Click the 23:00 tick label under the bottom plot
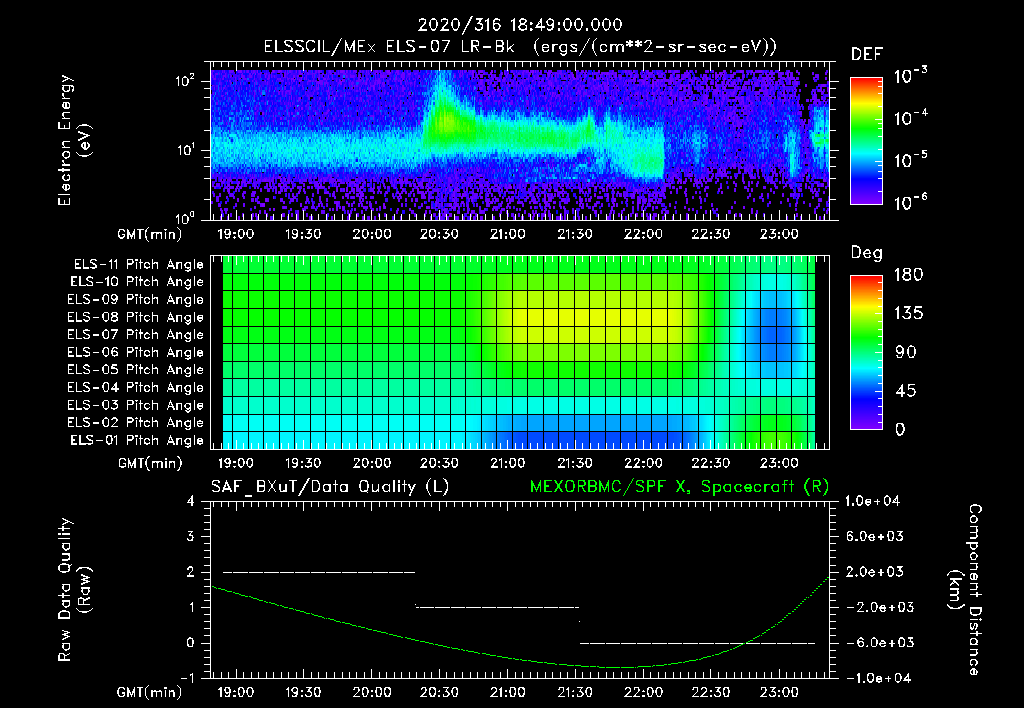The image size is (1024, 708). point(779,692)
